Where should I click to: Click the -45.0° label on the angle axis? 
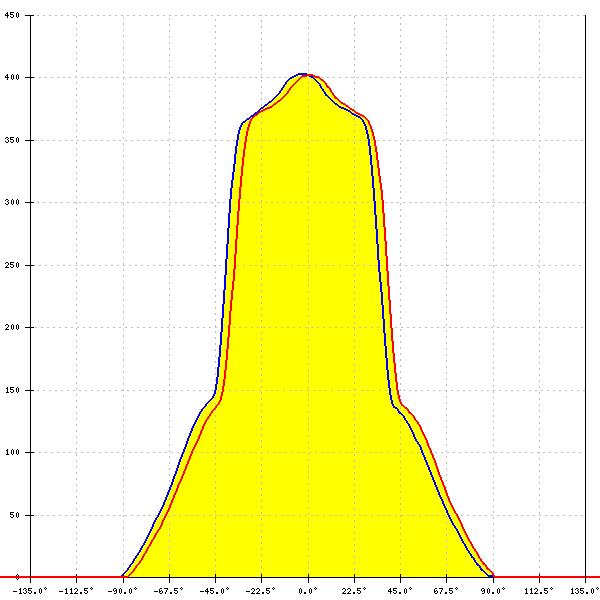pyautogui.click(x=215, y=591)
